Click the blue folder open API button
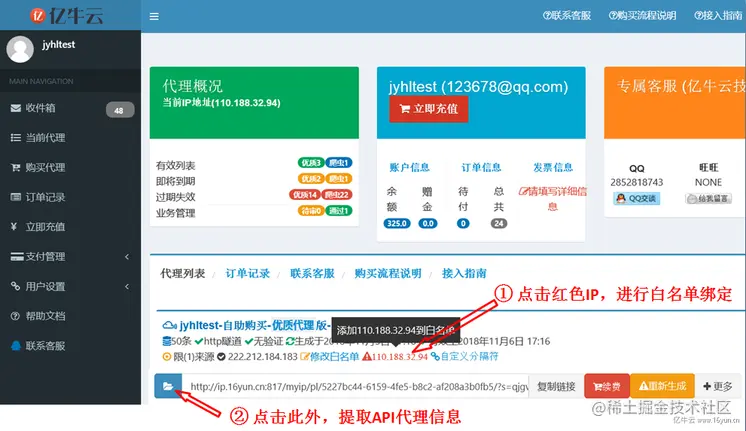The width and height of the screenshot is (746, 431). click(168, 386)
